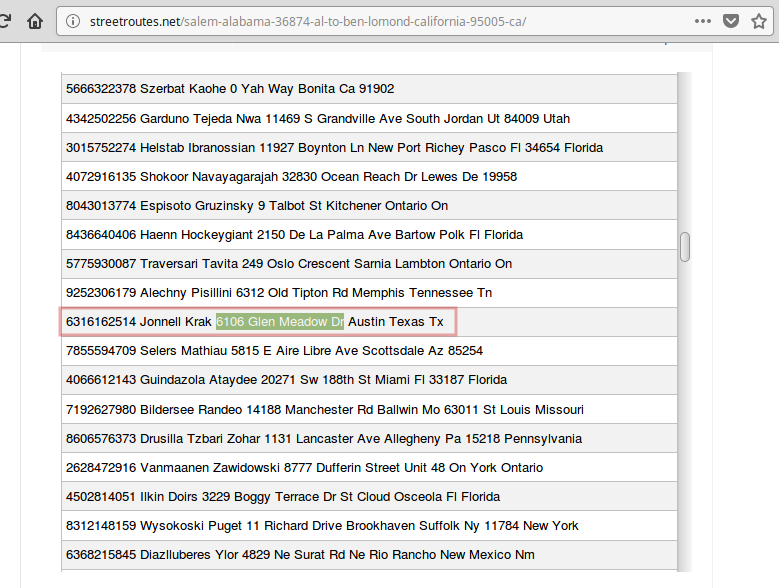This screenshot has height=588, width=779.
Task: Open the browser home page icon
Action: [35, 21]
